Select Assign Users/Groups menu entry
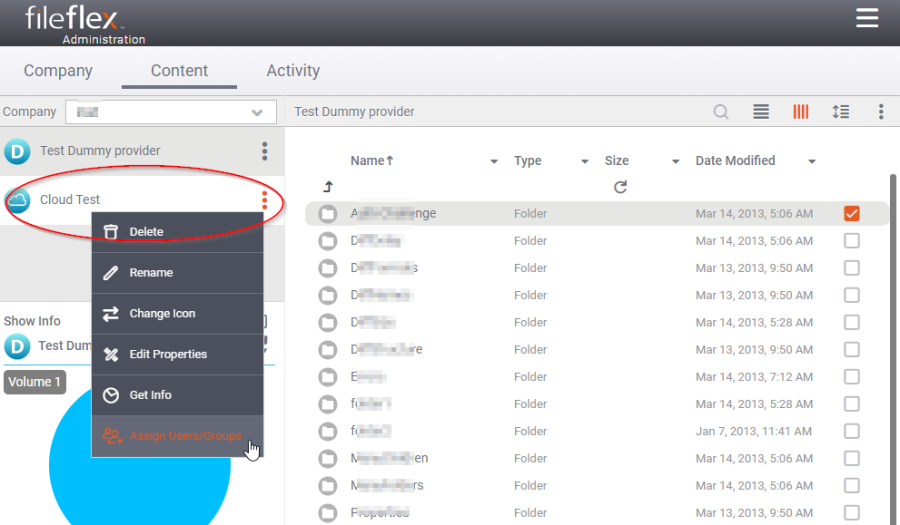This screenshot has height=525, width=900. (177, 436)
